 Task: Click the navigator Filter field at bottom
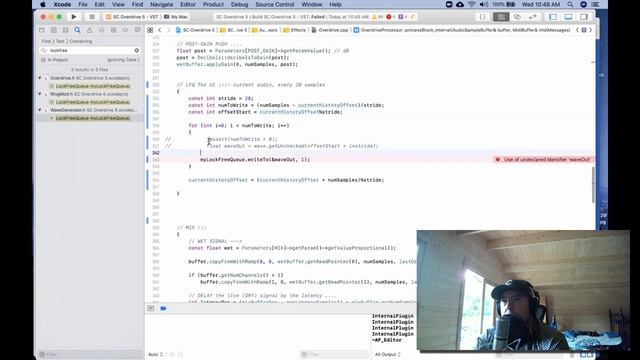[x=90, y=354]
